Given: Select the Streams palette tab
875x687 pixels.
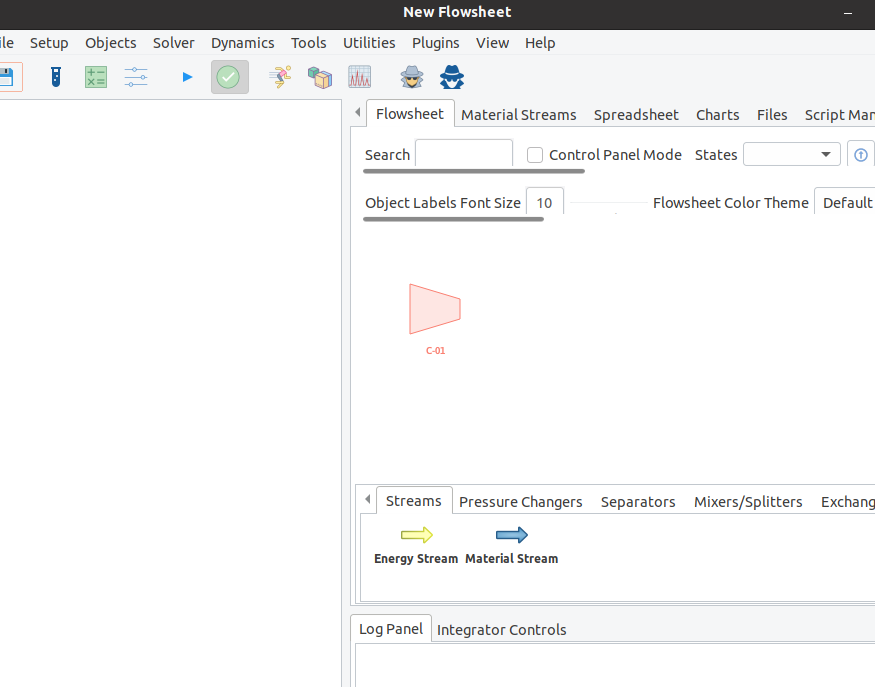Looking at the screenshot, I should pyautogui.click(x=414, y=501).
